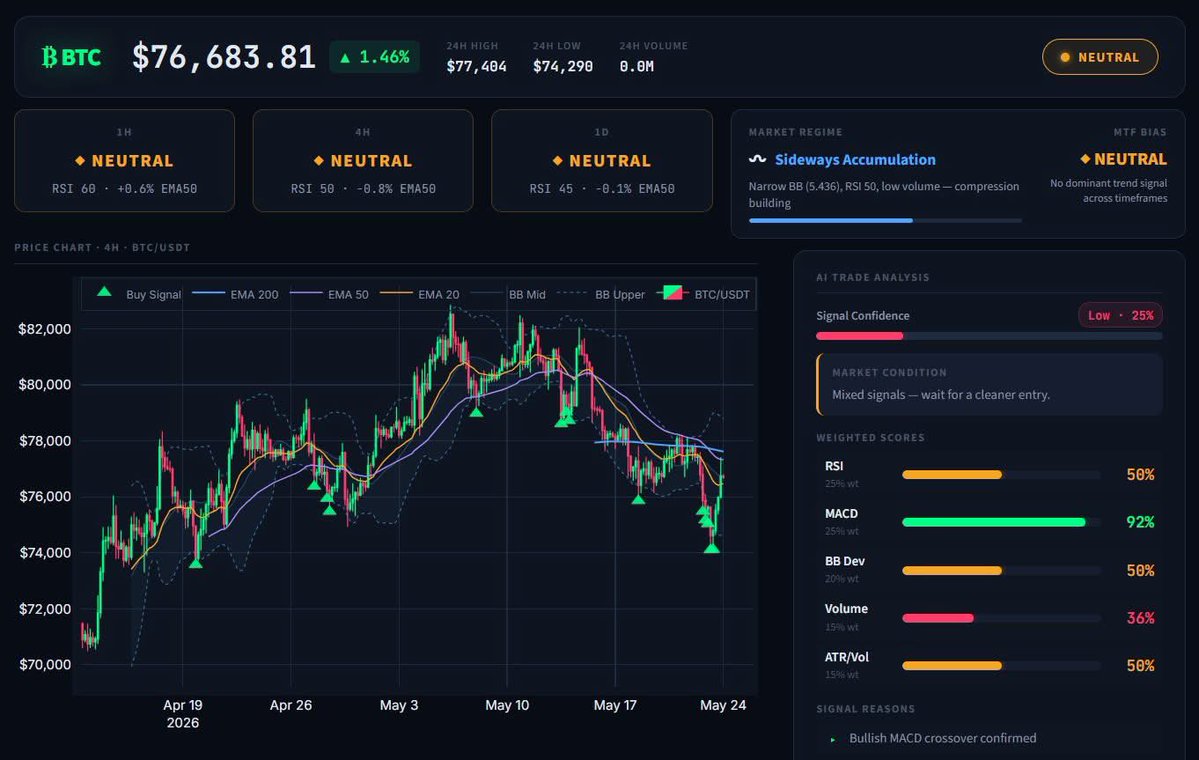Click the BB Dev 50% score bar
The width and height of the screenshot is (1199, 760).
[x=1001, y=570]
